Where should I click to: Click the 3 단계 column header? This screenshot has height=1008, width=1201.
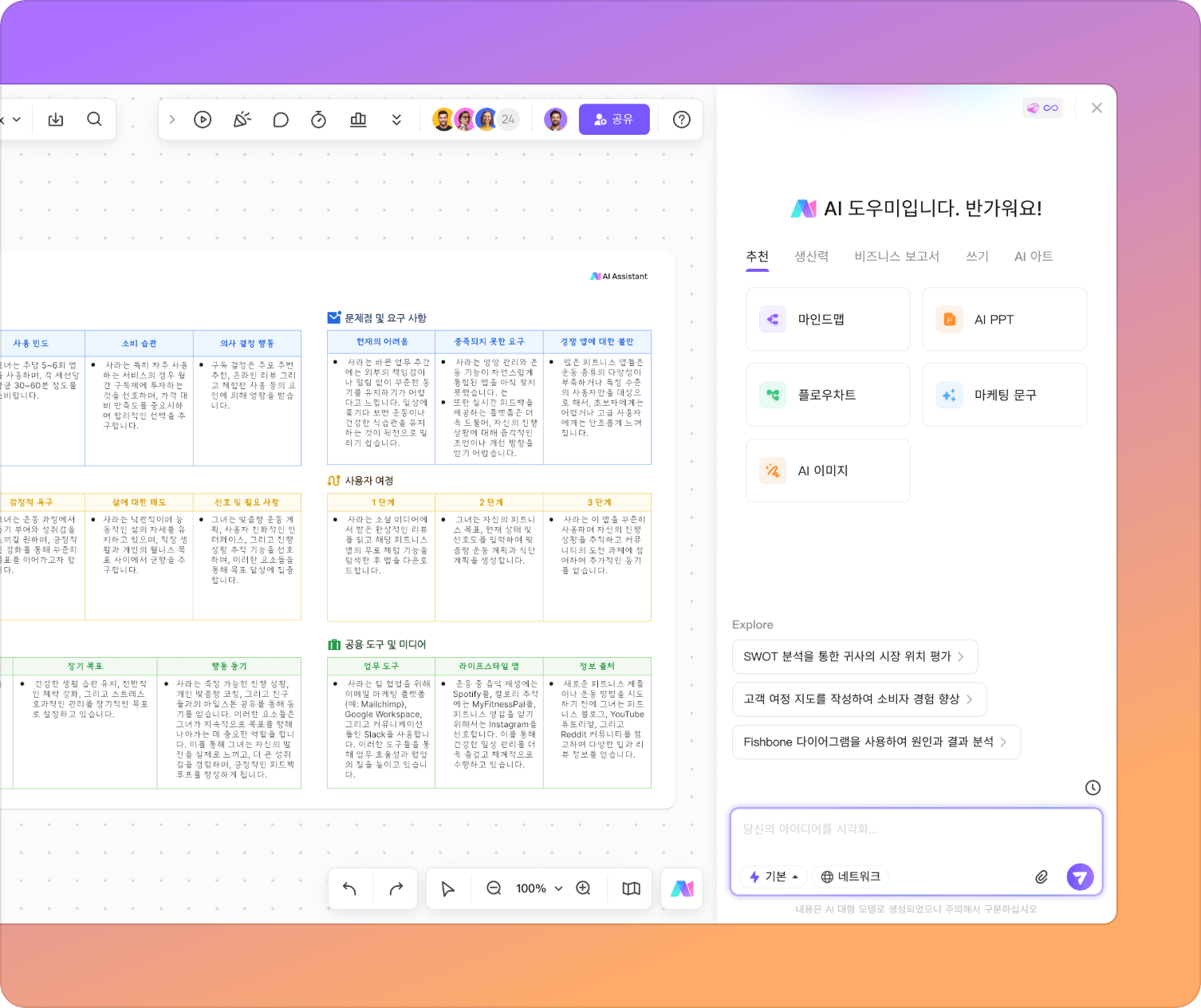[x=597, y=502]
